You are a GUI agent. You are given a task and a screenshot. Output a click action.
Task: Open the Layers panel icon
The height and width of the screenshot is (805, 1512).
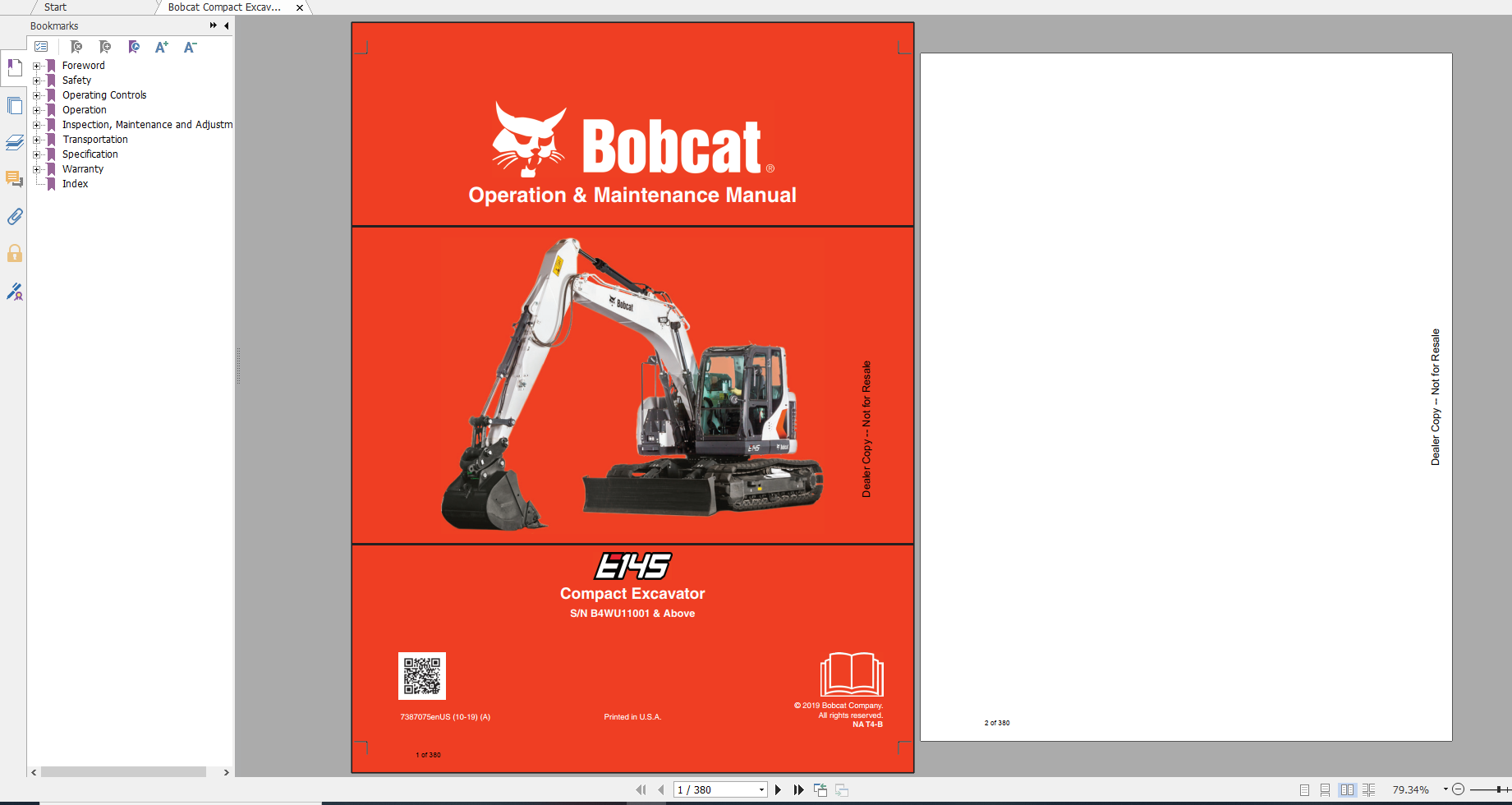[15, 142]
